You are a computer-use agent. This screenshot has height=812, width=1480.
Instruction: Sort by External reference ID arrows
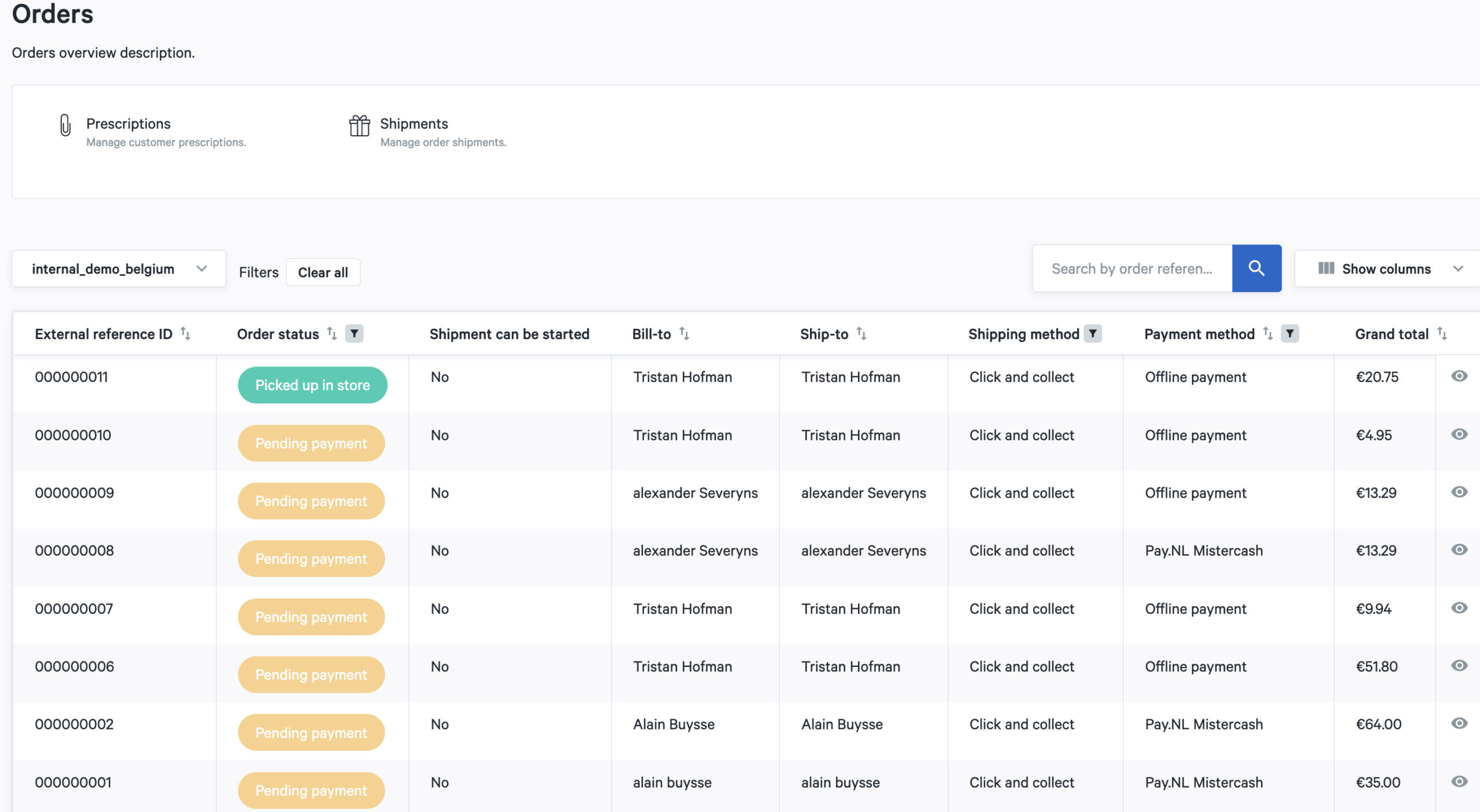click(x=185, y=333)
